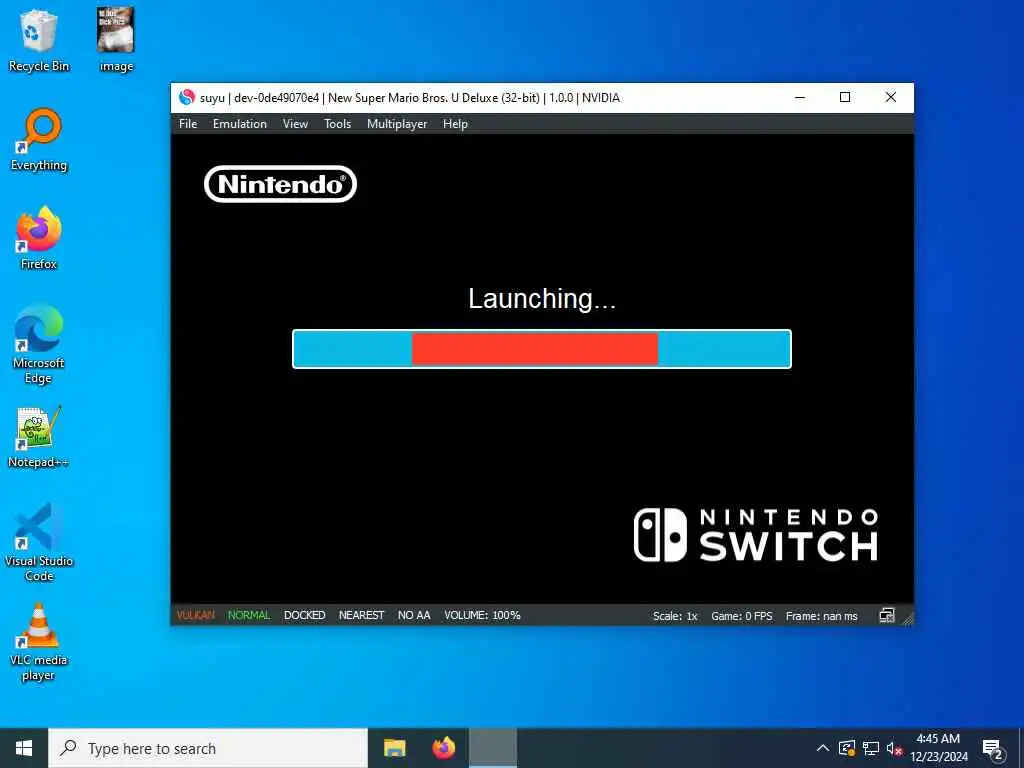Screen dimensions: 1024x768
Task: Open the notification center icon
Action: point(993,748)
